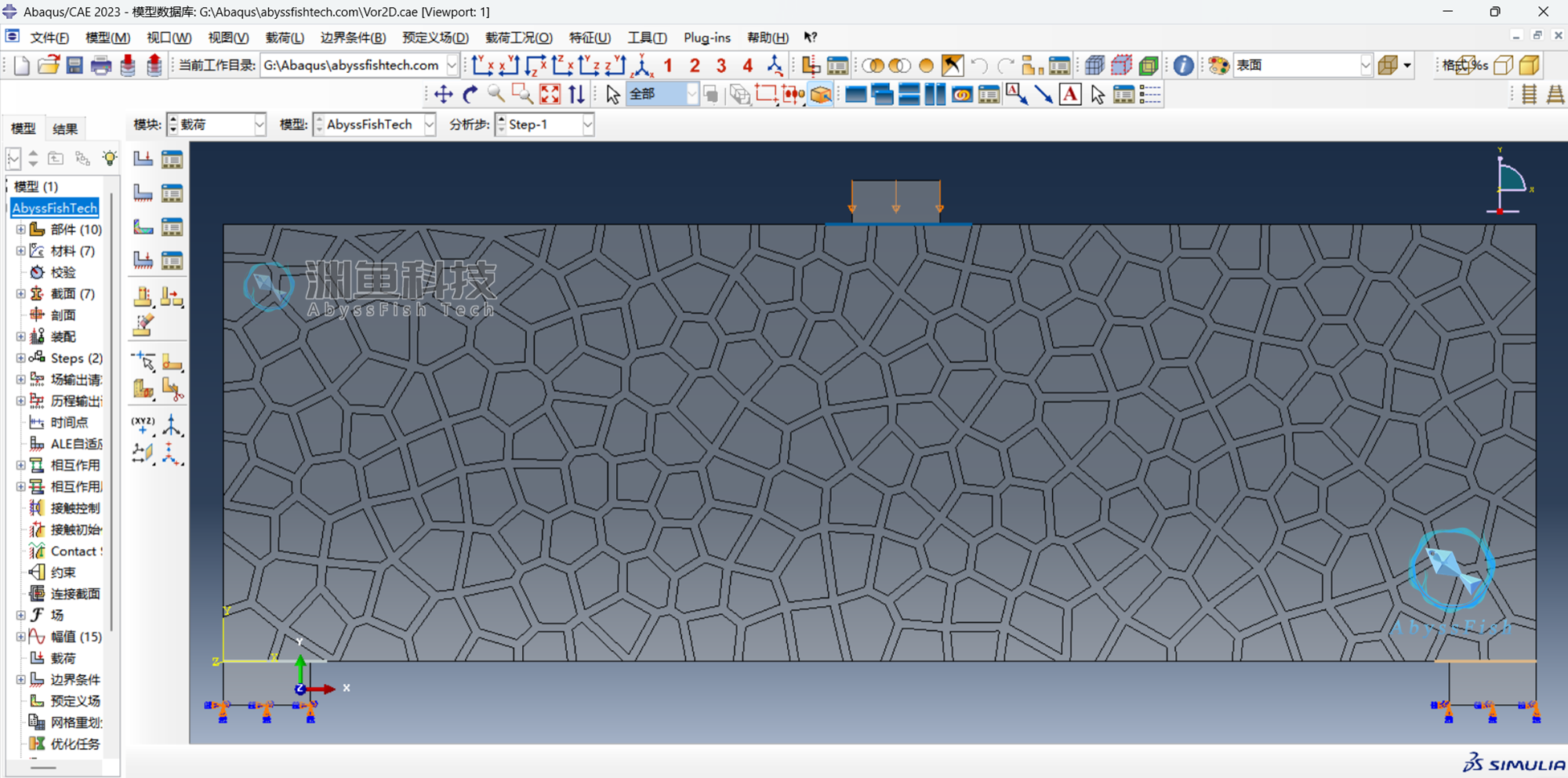Expand the 幅值 (15) tree node

(x=20, y=637)
